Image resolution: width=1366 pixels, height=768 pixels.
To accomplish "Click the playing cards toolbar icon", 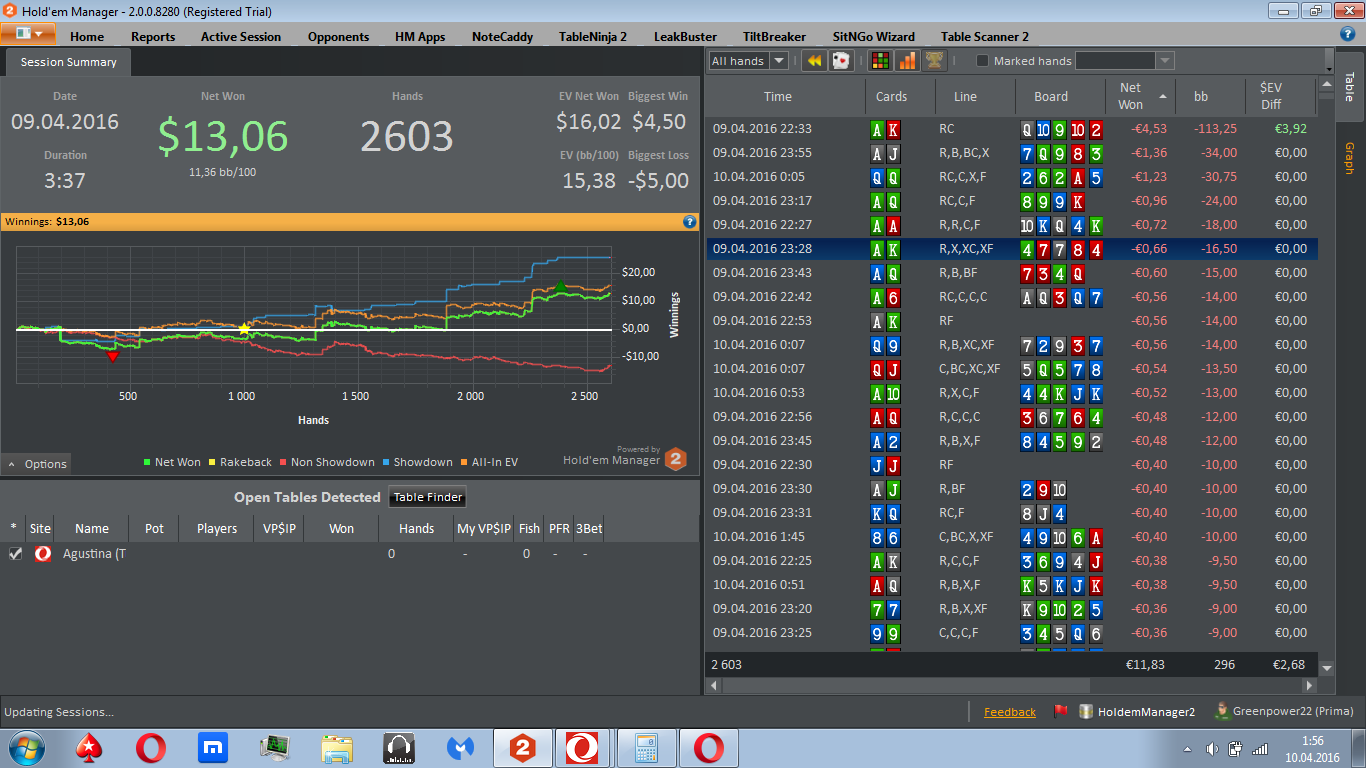I will 842,61.
